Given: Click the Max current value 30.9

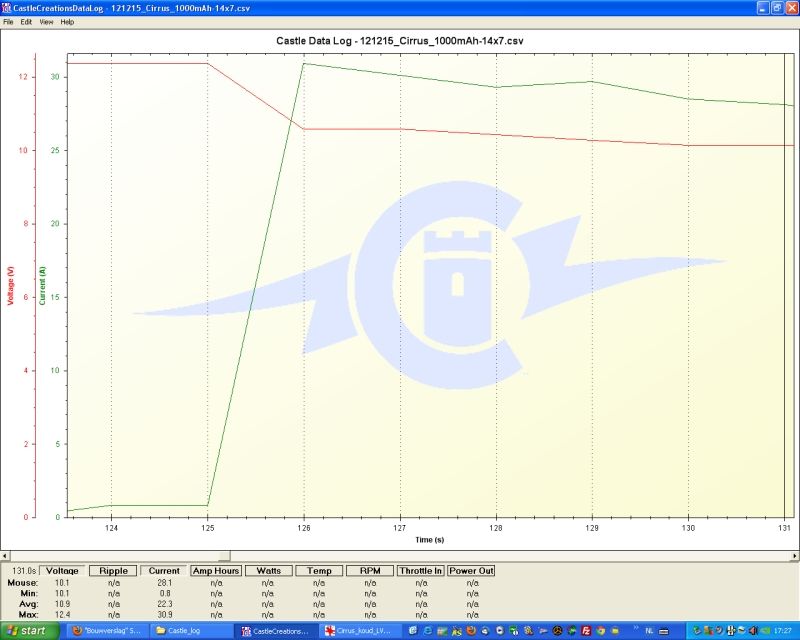Looking at the screenshot, I should [164, 614].
